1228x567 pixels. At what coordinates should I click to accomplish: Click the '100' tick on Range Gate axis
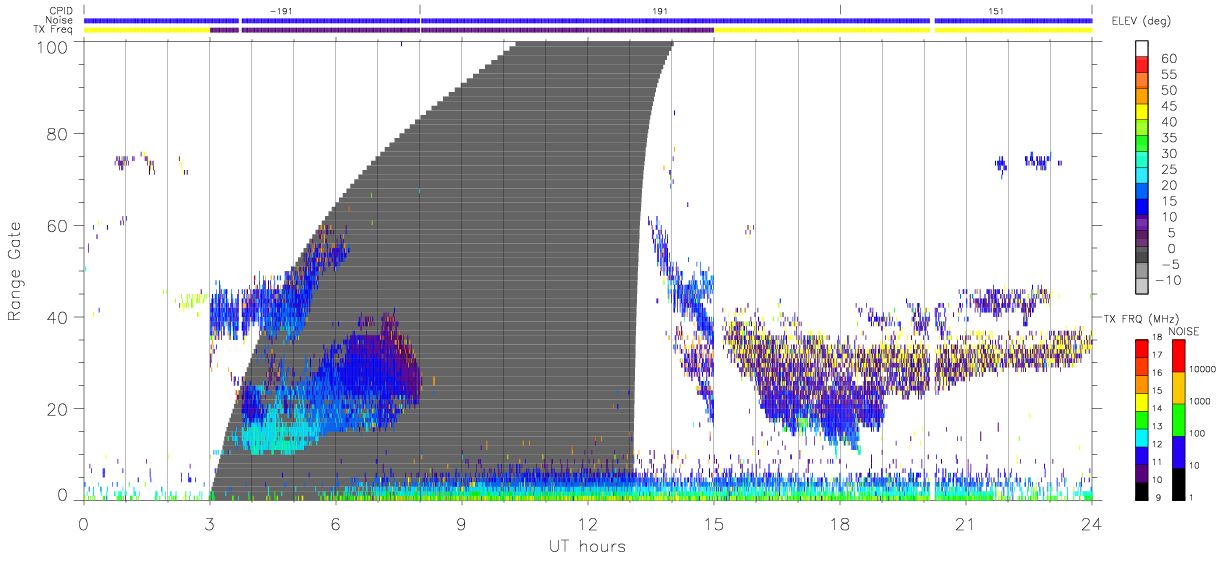coord(53,46)
